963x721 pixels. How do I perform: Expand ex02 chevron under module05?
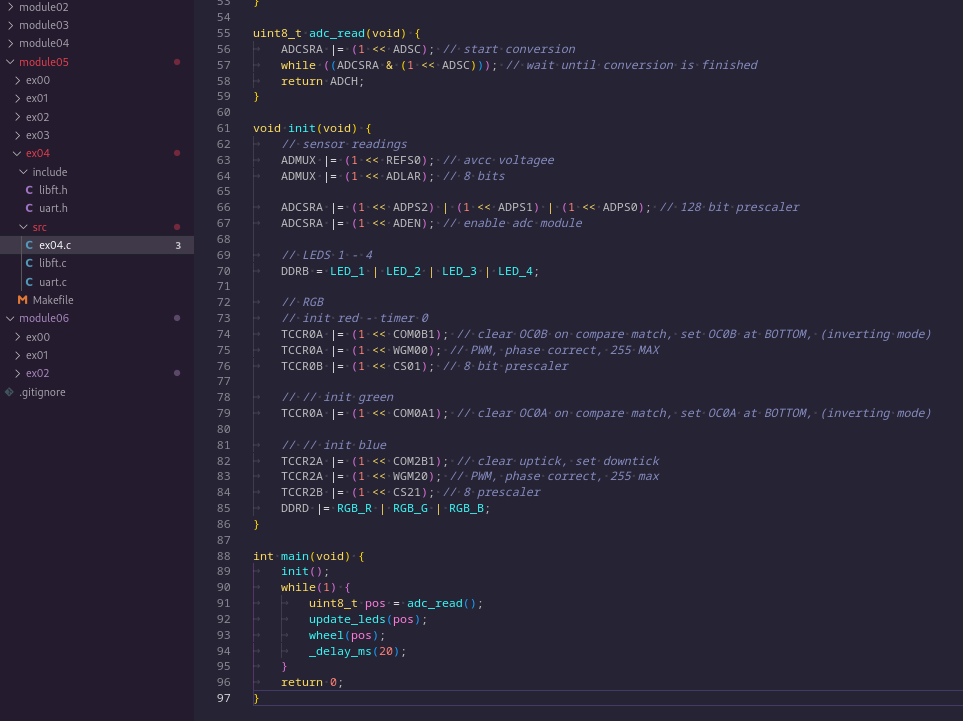pos(17,117)
